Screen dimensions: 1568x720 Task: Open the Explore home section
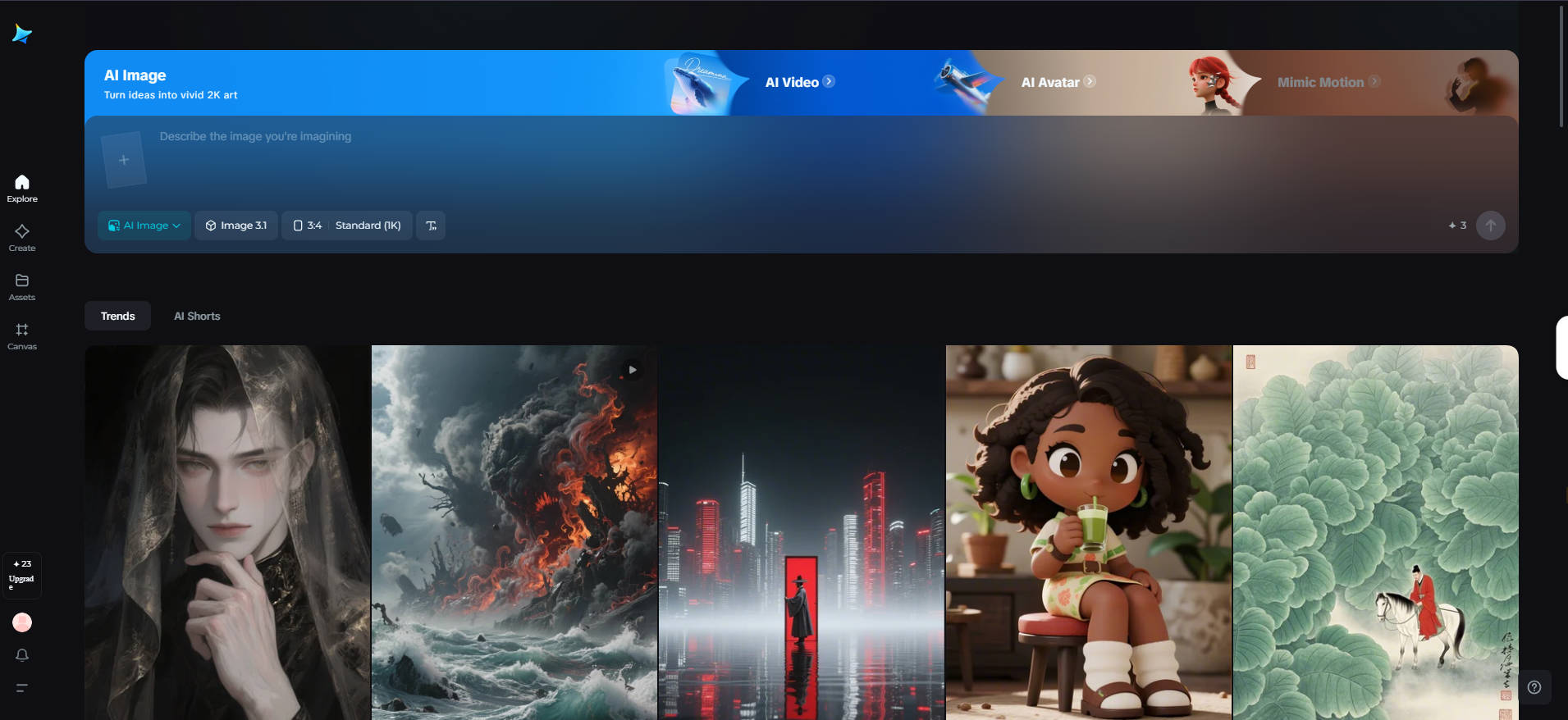click(22, 189)
